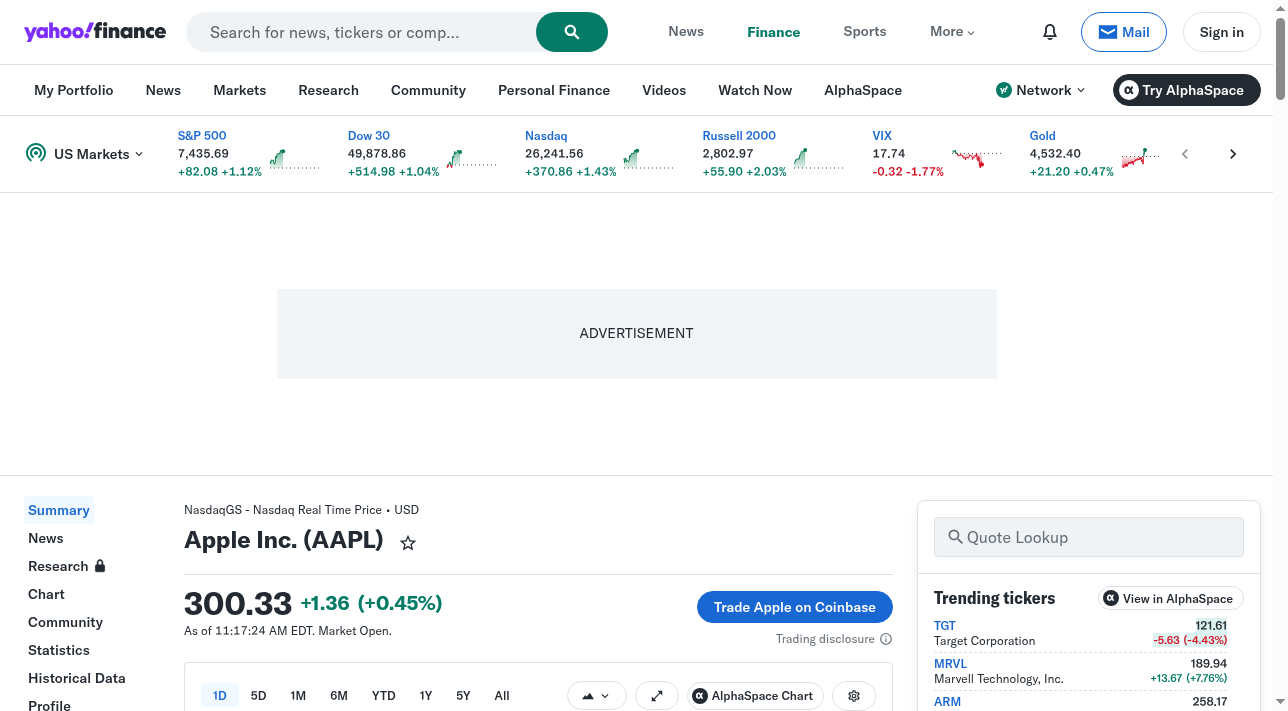
Task: Click in the Quote Lookup field
Action: pyautogui.click(x=1089, y=537)
